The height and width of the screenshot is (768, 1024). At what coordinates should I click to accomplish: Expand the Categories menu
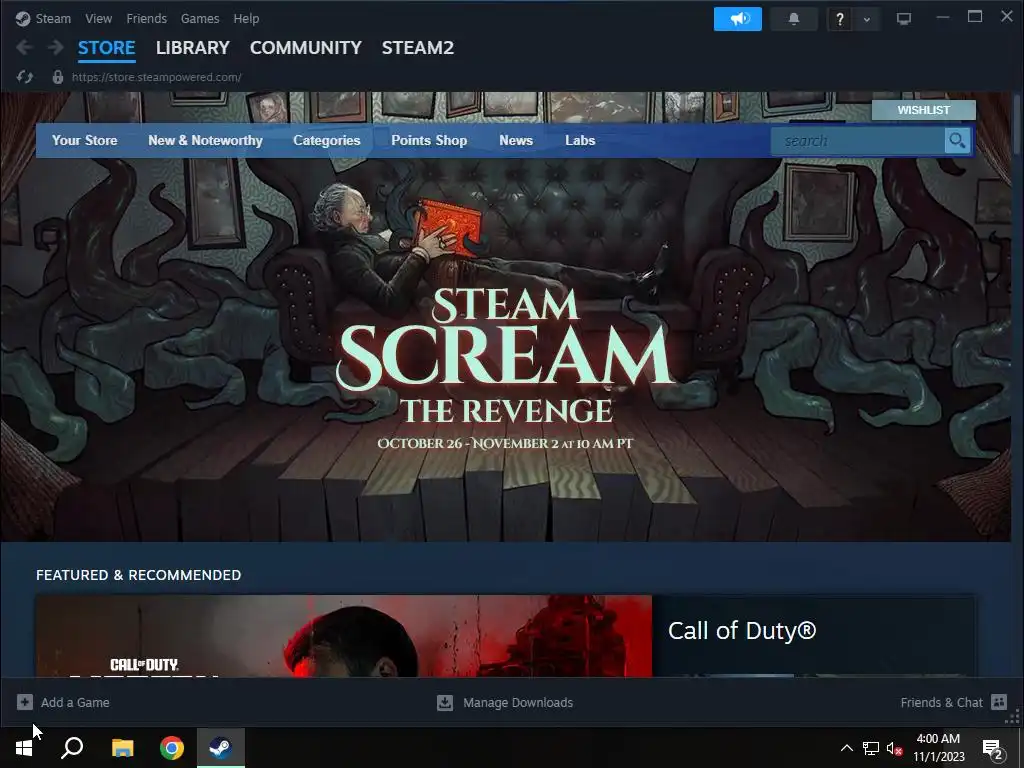(x=327, y=140)
